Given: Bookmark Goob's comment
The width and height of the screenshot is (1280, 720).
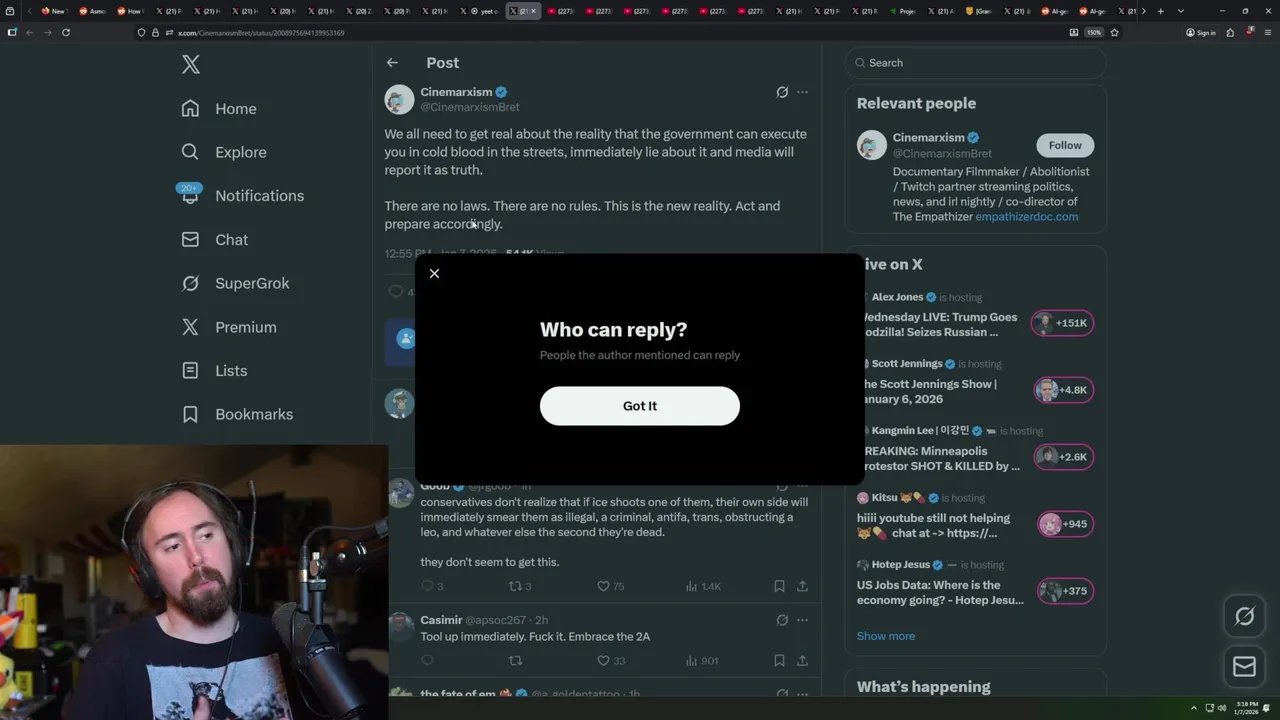Looking at the screenshot, I should (779, 586).
